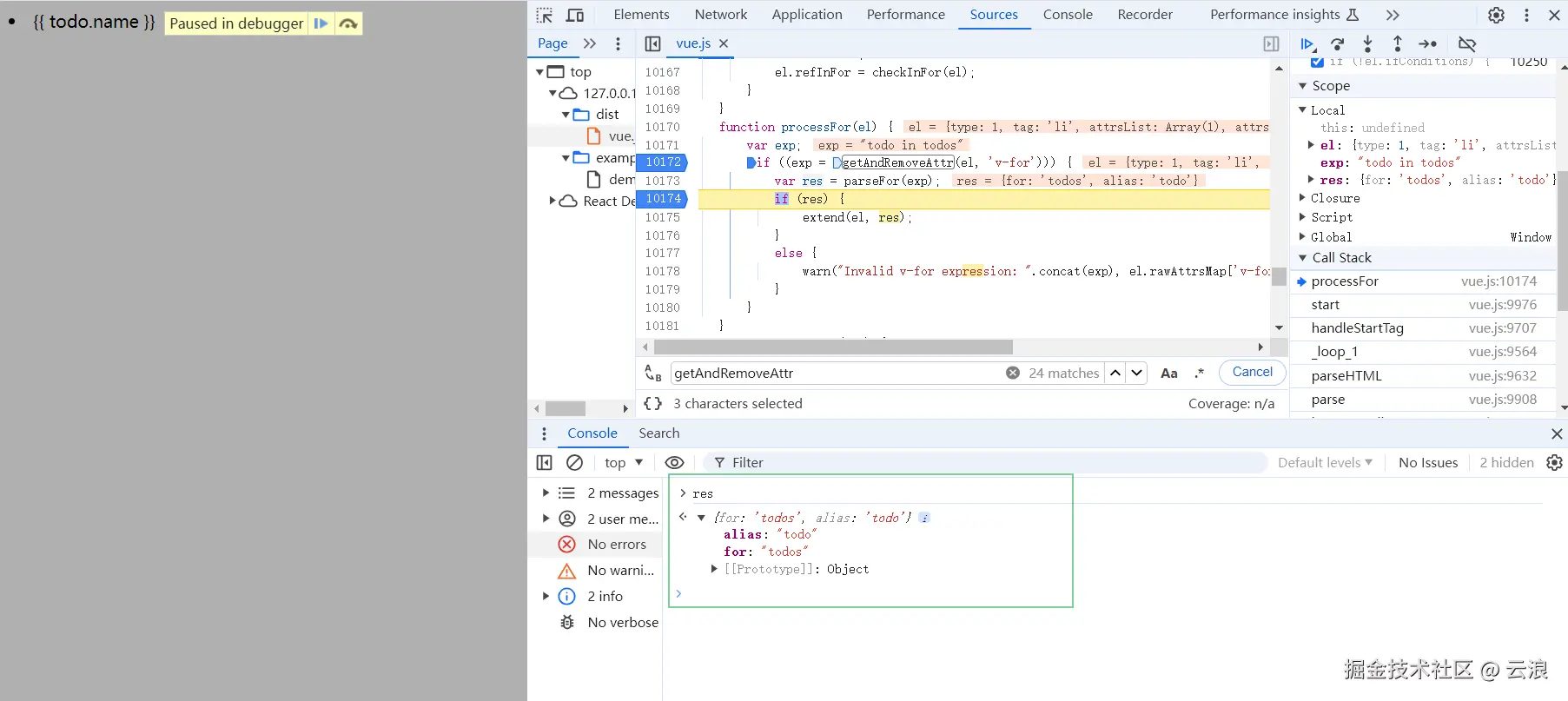Expand the 2 messages group in console sidebar
Viewport: 1568px width, 701px height.
coord(546,493)
